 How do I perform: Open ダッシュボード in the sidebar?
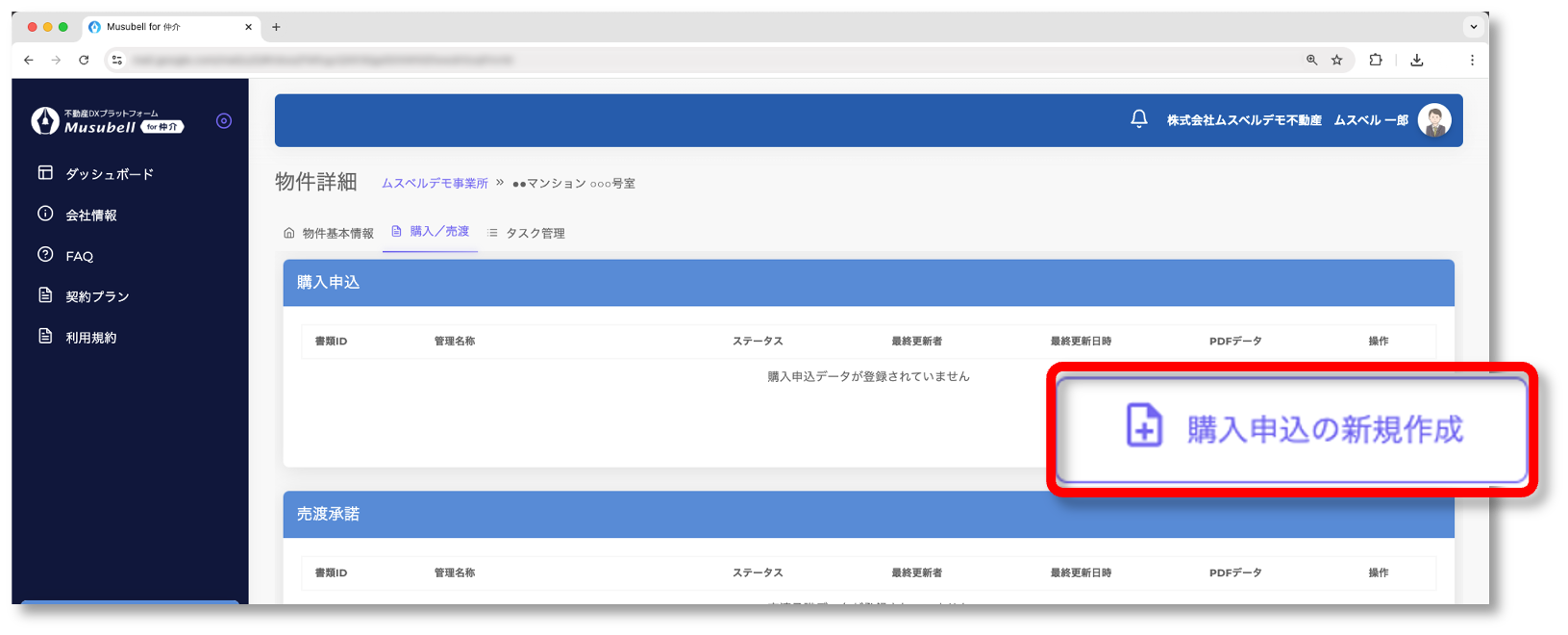tap(109, 174)
